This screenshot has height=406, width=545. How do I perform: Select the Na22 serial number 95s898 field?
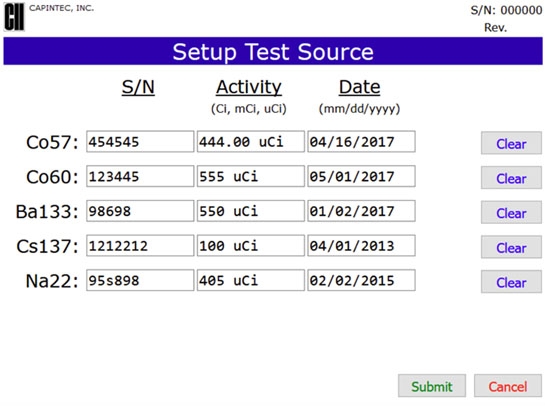(x=140, y=280)
